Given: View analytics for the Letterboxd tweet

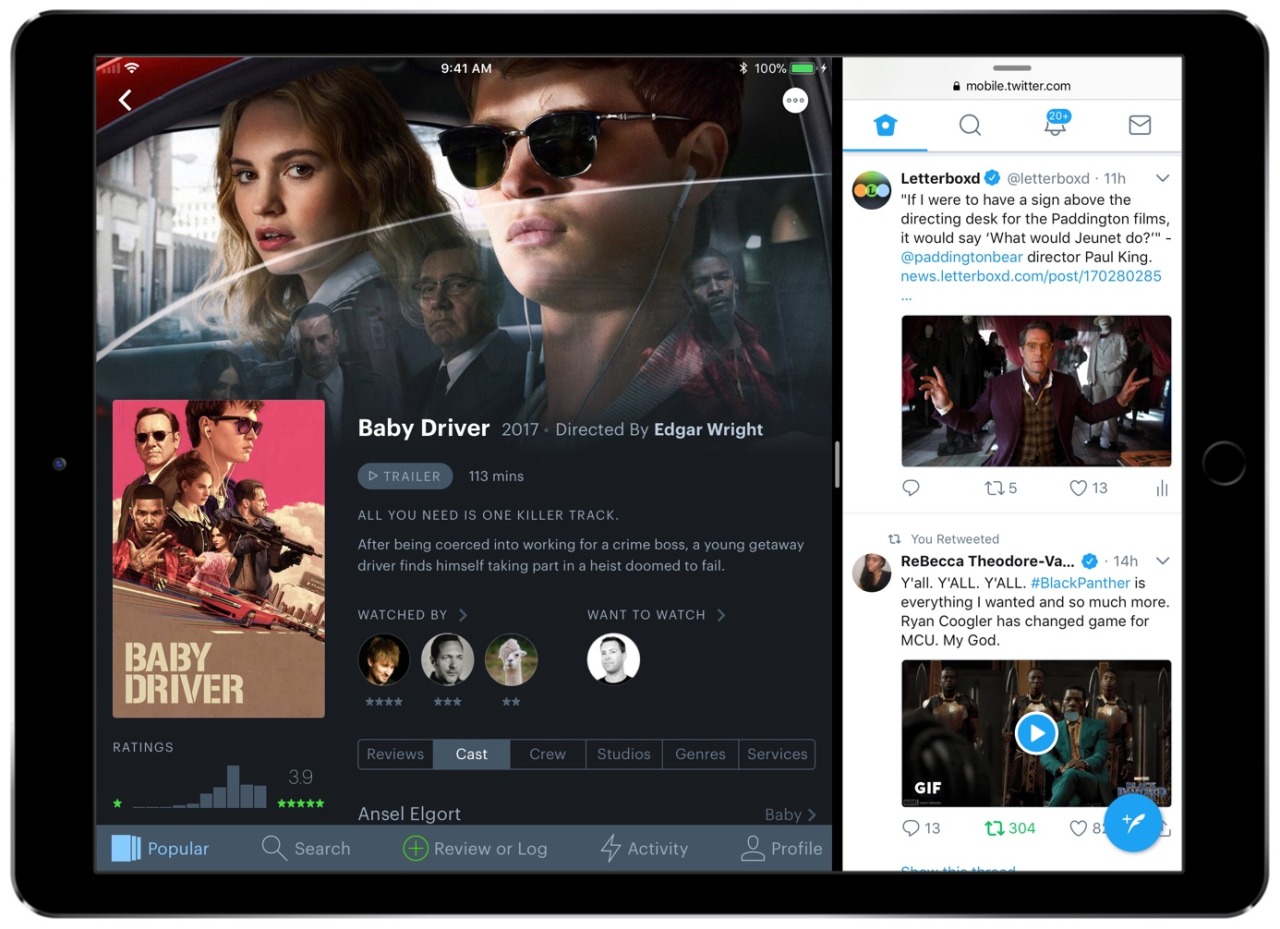Looking at the screenshot, I should pos(1162,488).
